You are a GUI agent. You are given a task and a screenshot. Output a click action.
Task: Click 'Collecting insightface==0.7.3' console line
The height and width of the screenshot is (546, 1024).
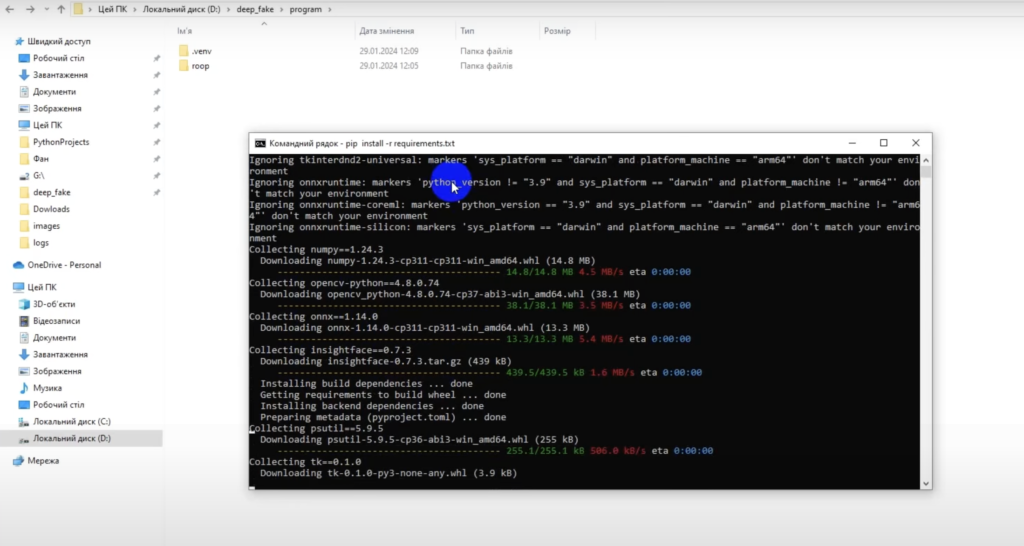coord(330,350)
